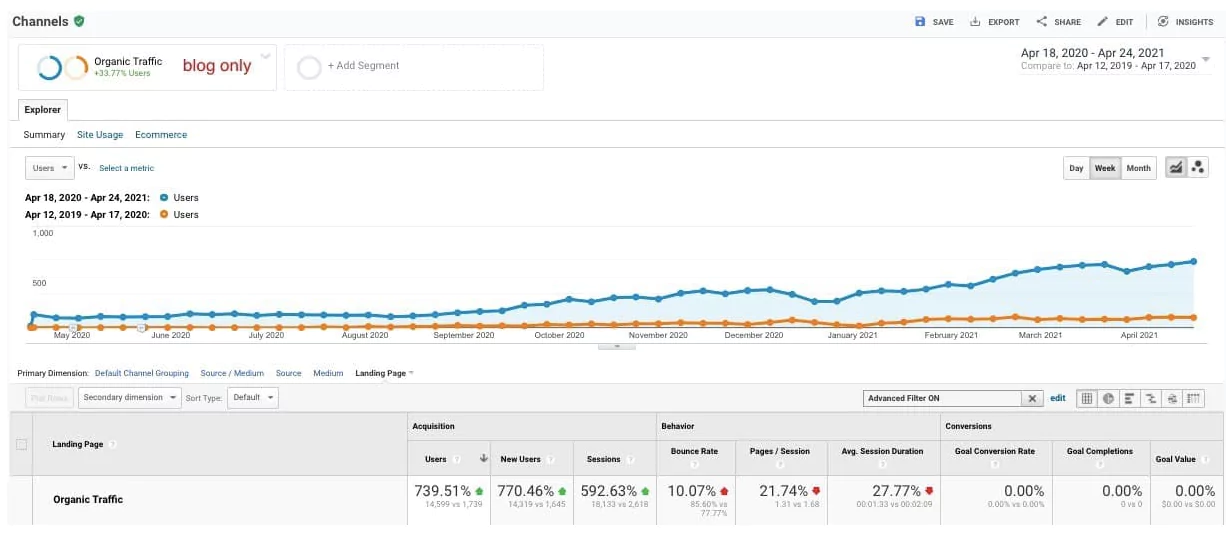This screenshot has height=537, width=1226.
Task: Switch to the Site Usage tab
Action: [100, 134]
